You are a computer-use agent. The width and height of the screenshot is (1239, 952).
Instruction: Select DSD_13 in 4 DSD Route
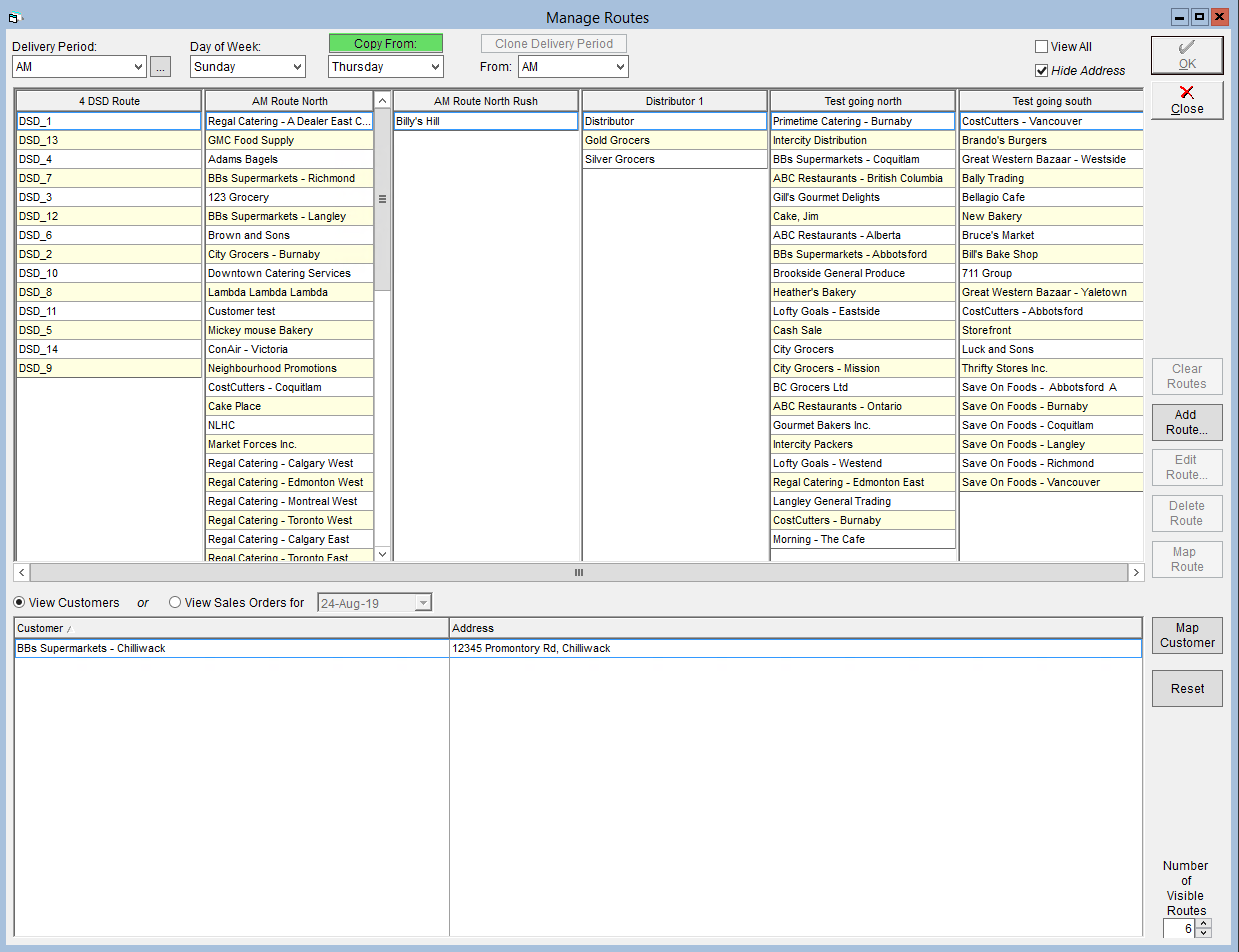109,140
